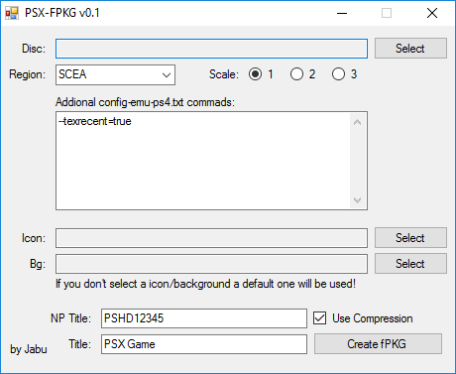Toggle the Use Compression checkbox
456x374 pixels.
tap(319, 318)
